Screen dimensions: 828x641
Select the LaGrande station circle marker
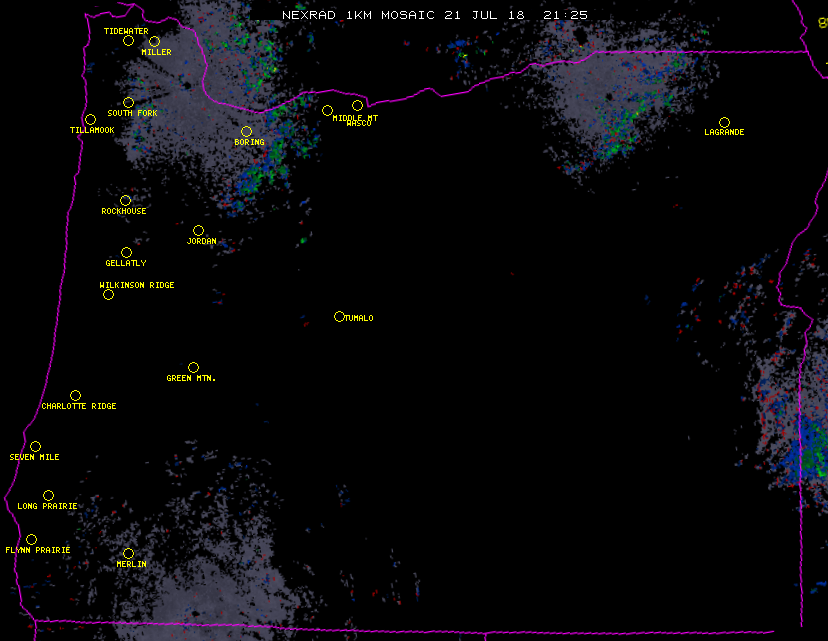click(x=724, y=123)
